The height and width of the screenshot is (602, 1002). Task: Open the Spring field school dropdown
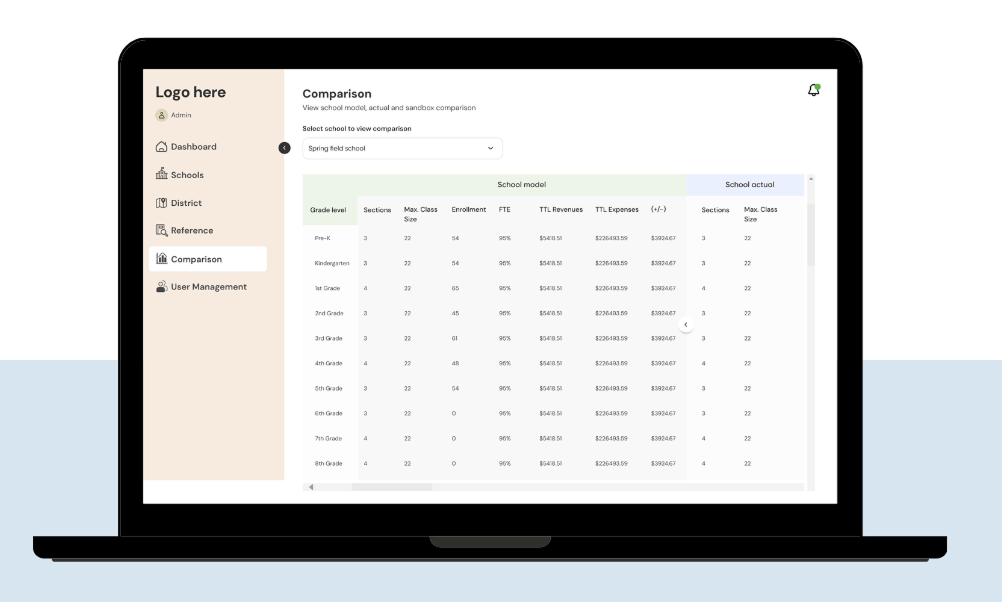[x=402, y=148]
